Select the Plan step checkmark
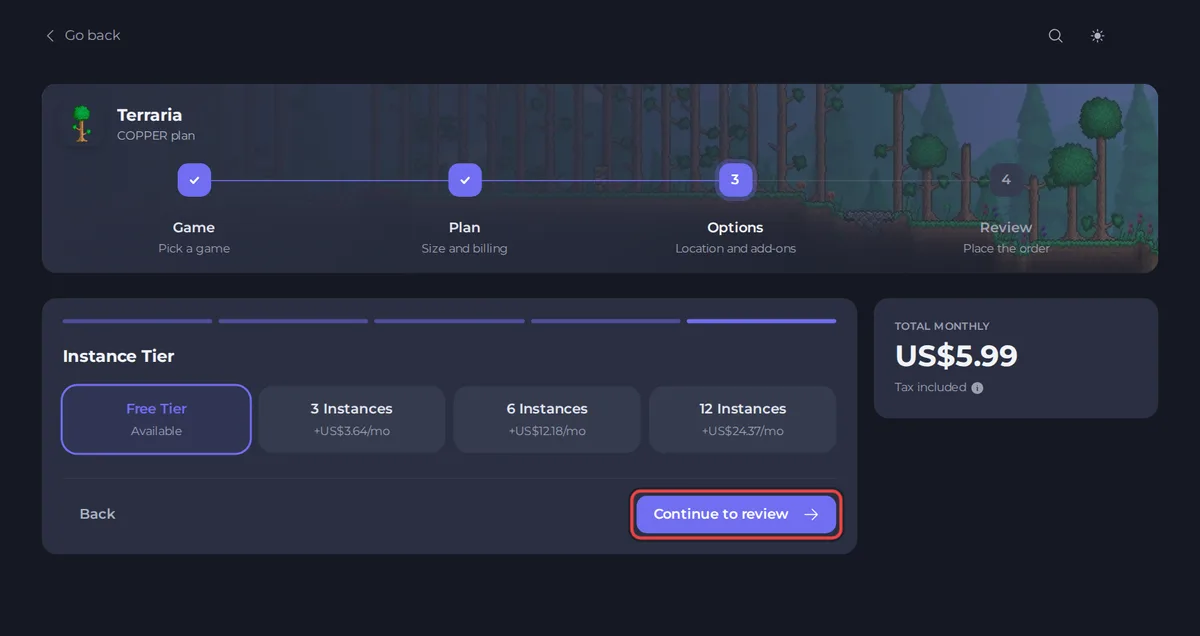 pos(465,180)
